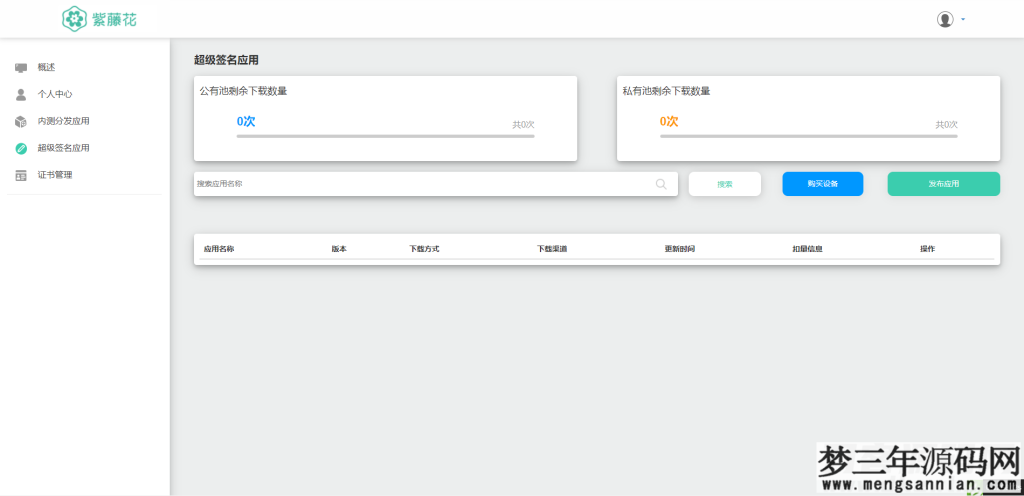Click the 下载渠道 column header
This screenshot has width=1024, height=496.
click(x=552, y=249)
